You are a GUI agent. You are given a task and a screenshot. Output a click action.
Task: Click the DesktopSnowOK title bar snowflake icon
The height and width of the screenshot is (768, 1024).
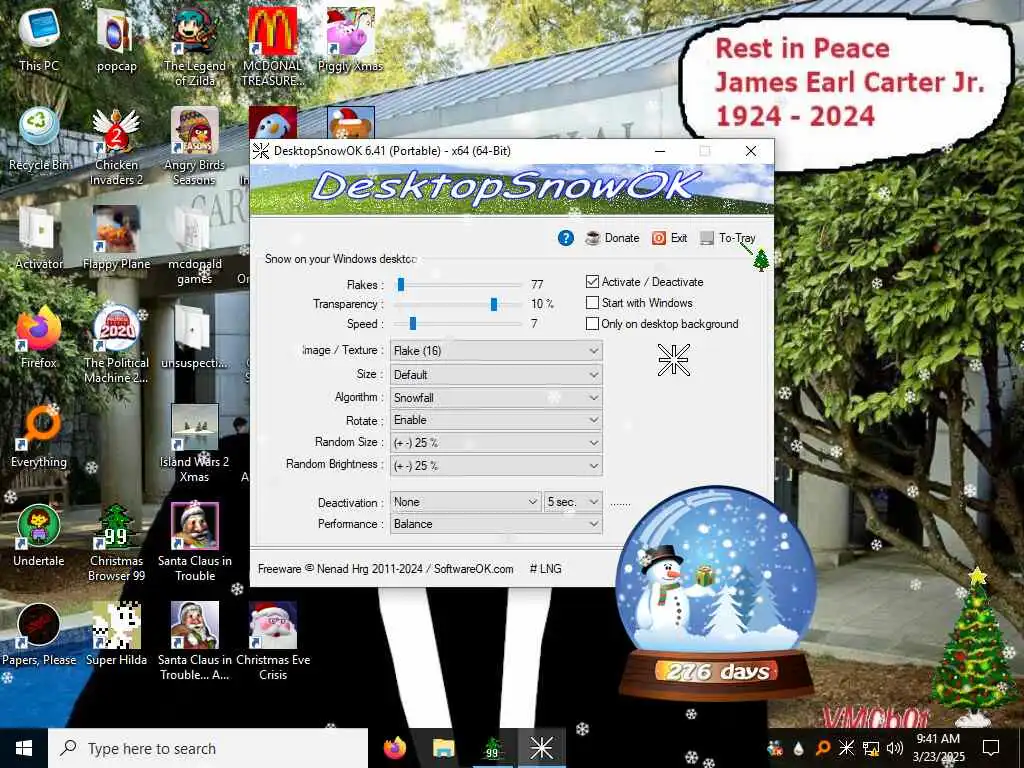[x=261, y=151]
